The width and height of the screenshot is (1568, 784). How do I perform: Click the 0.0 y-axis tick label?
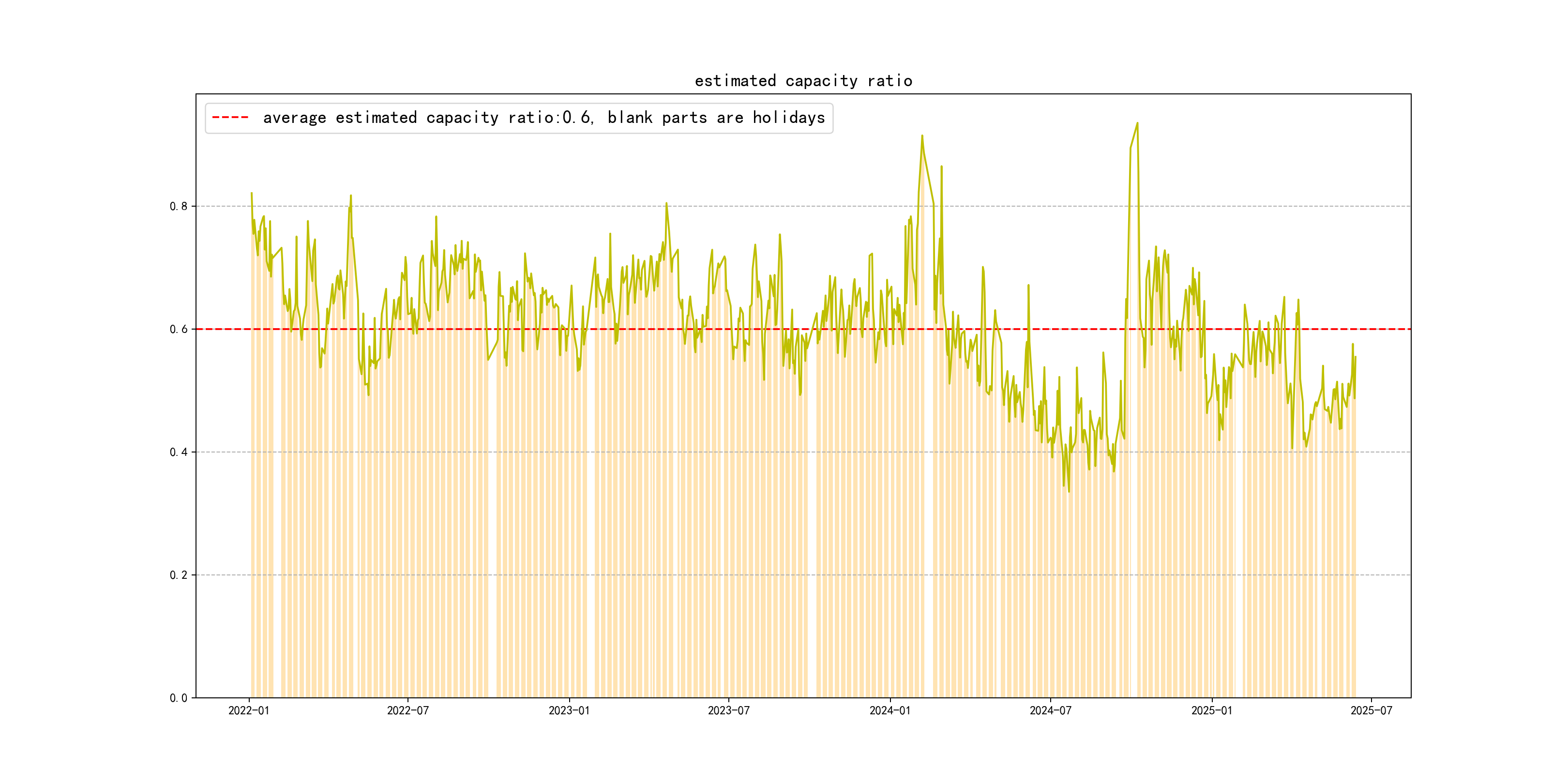(x=179, y=698)
